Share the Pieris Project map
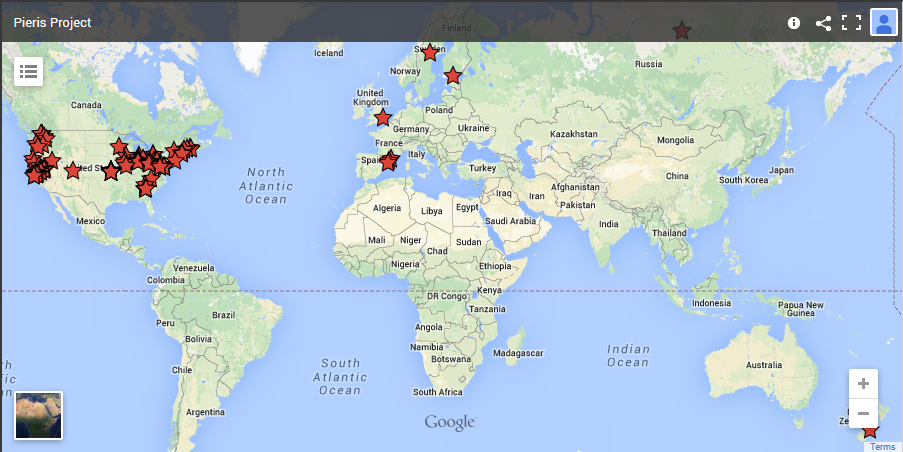 (x=823, y=23)
